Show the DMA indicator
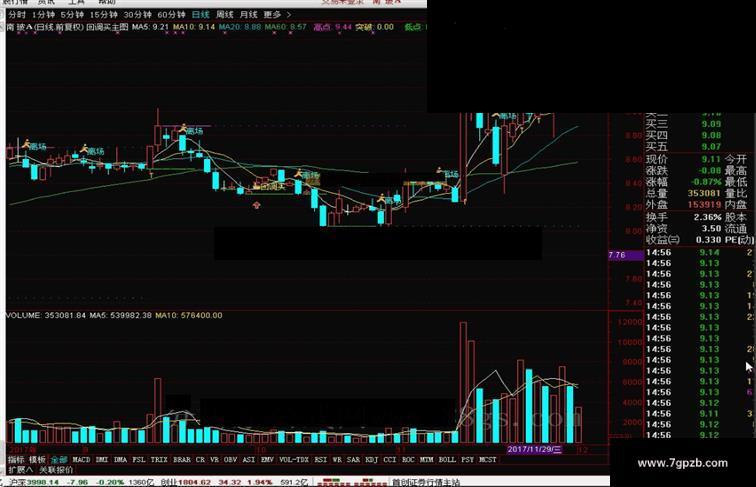This screenshot has height=487, width=756. click(x=121, y=460)
